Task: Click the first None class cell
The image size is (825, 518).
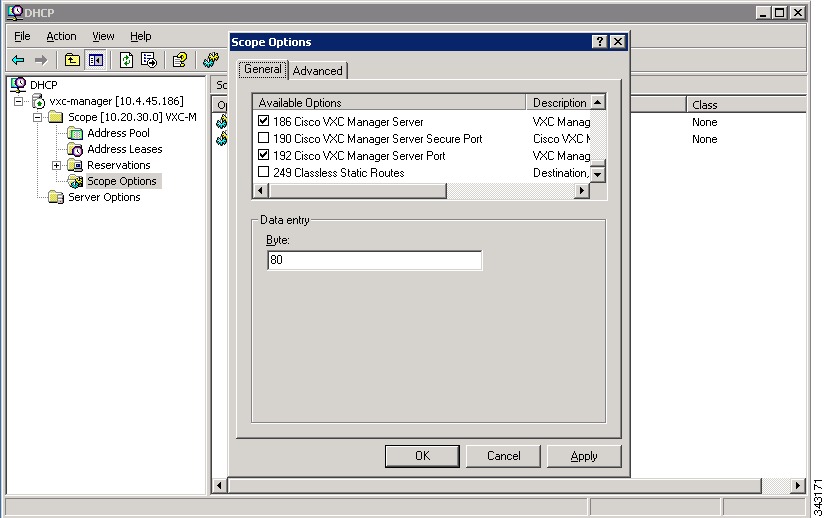Action: [705, 122]
